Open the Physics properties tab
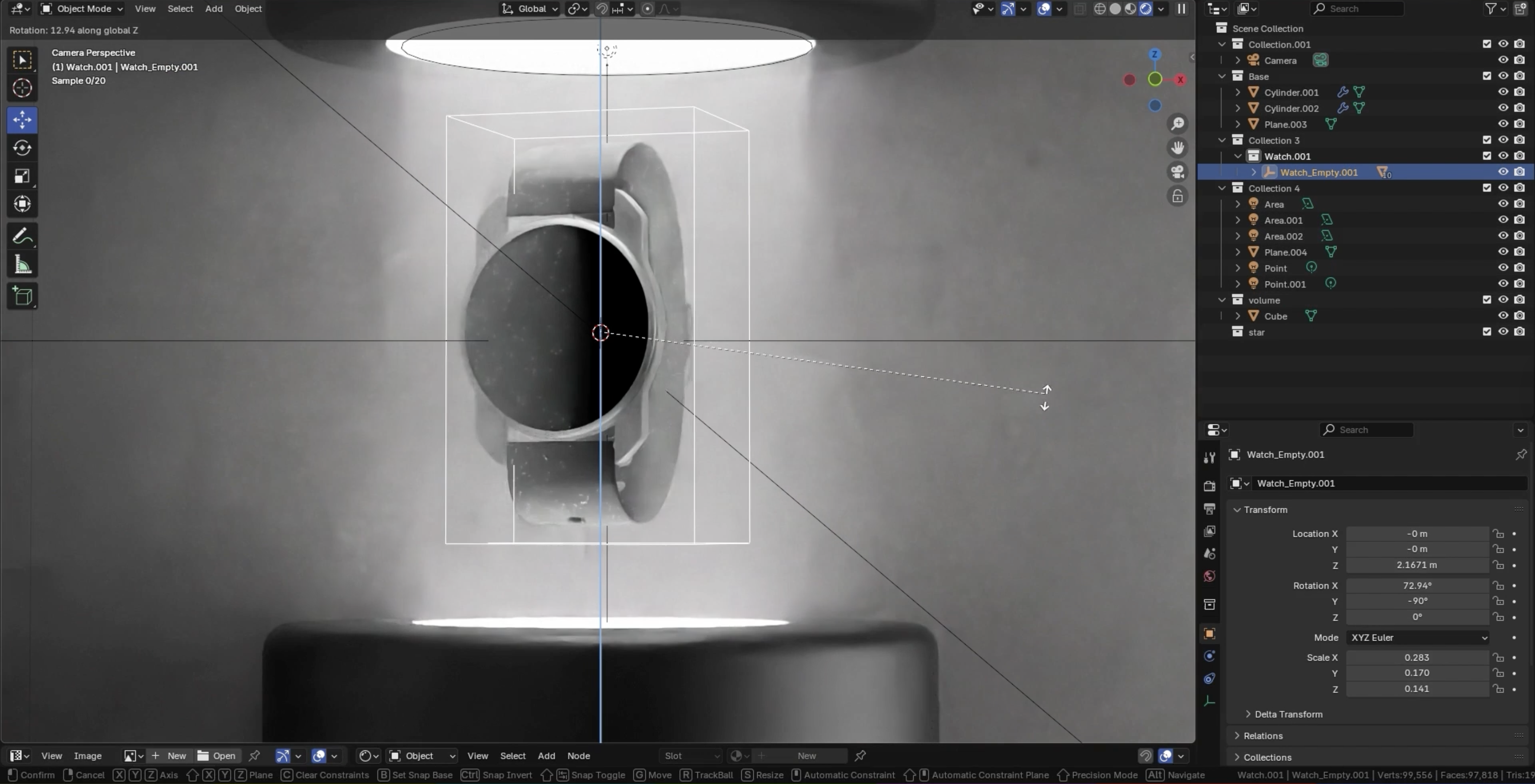This screenshot has height=784, width=1535. (x=1209, y=656)
